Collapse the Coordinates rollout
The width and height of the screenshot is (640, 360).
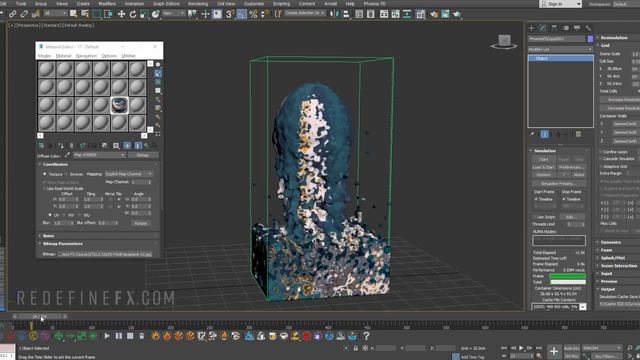point(55,164)
